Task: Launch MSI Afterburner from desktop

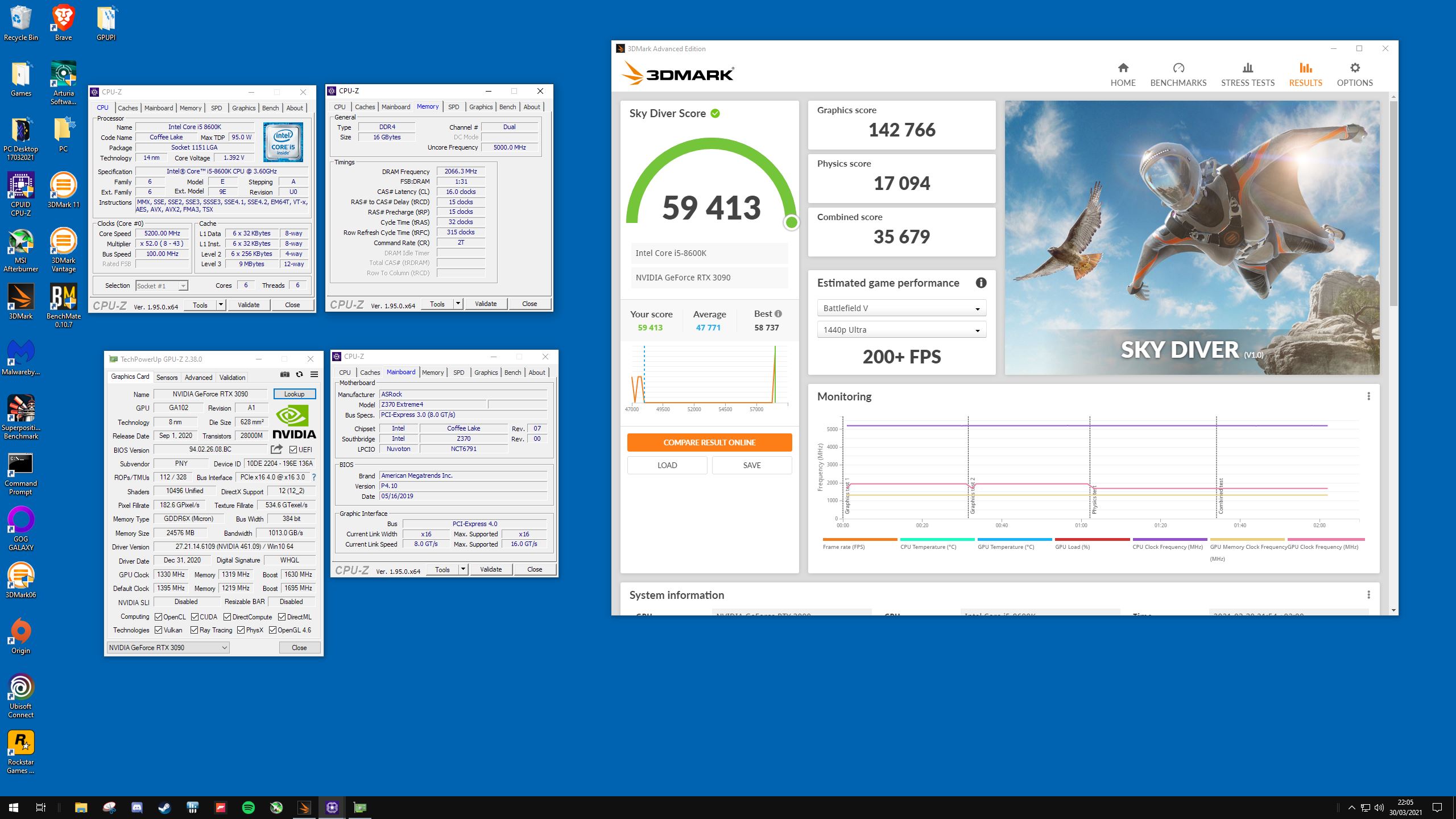Action: (21, 250)
